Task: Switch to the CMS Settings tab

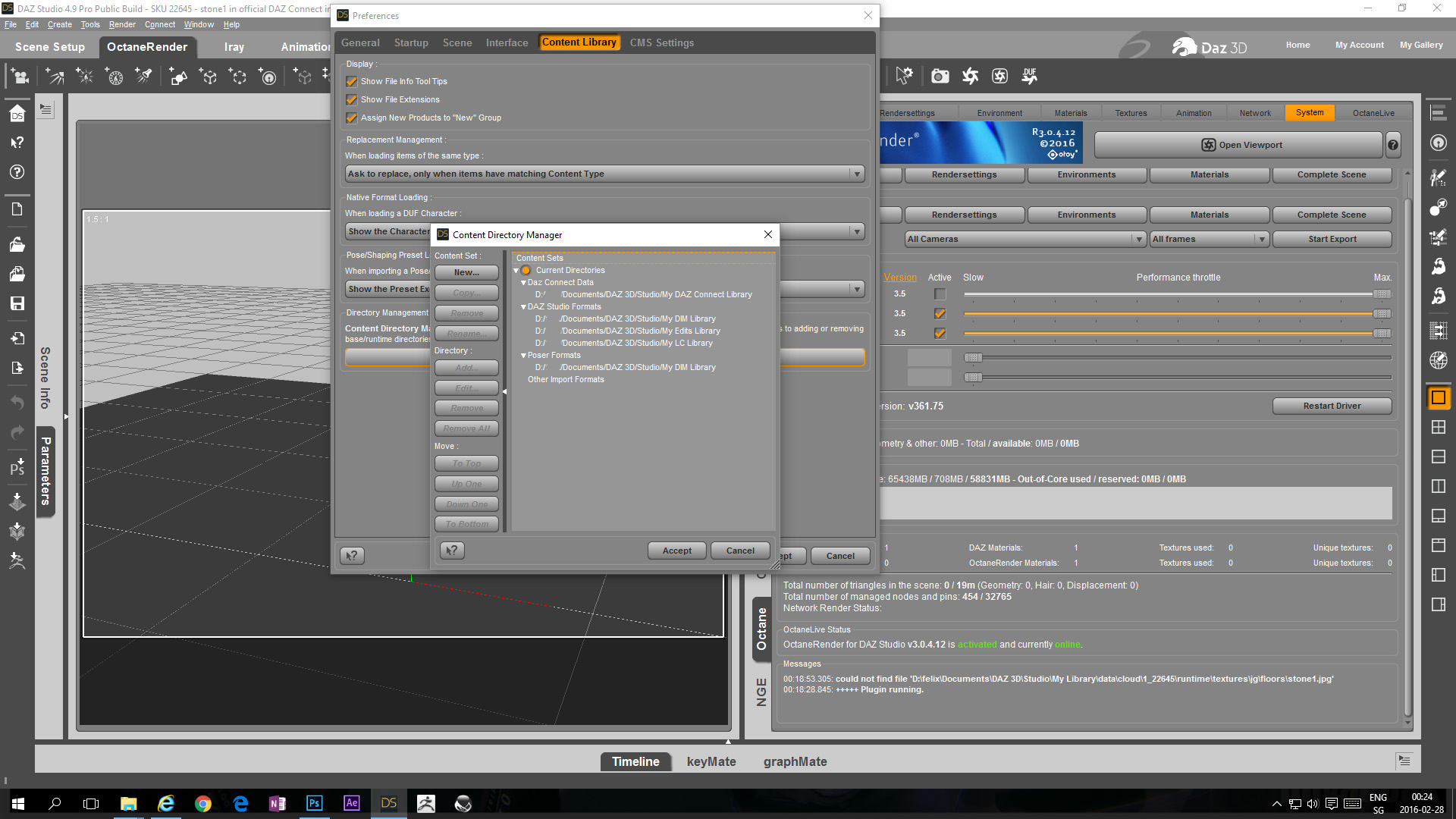Action: click(661, 42)
